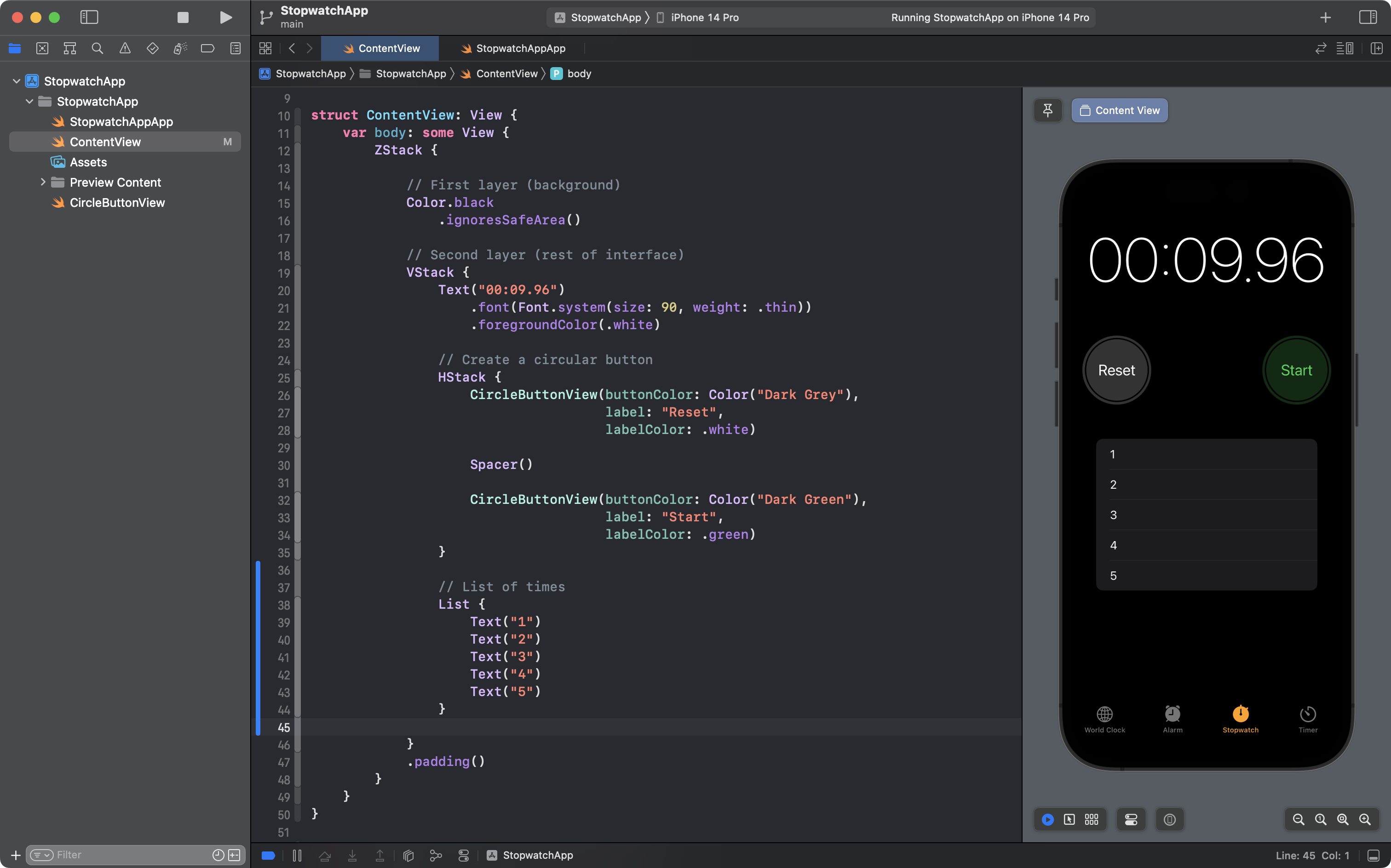This screenshot has height=868, width=1391.
Task: Click the pin preview icon
Action: point(1047,110)
